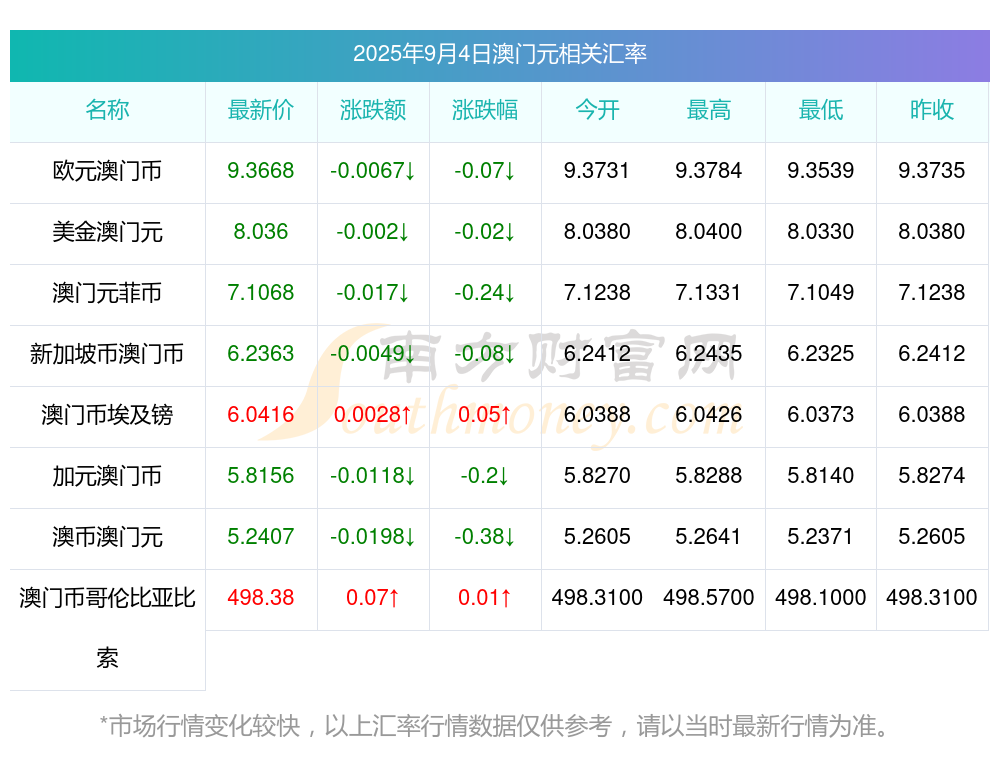
Task: Click change amount -0.0118↓
Action: [x=372, y=476]
